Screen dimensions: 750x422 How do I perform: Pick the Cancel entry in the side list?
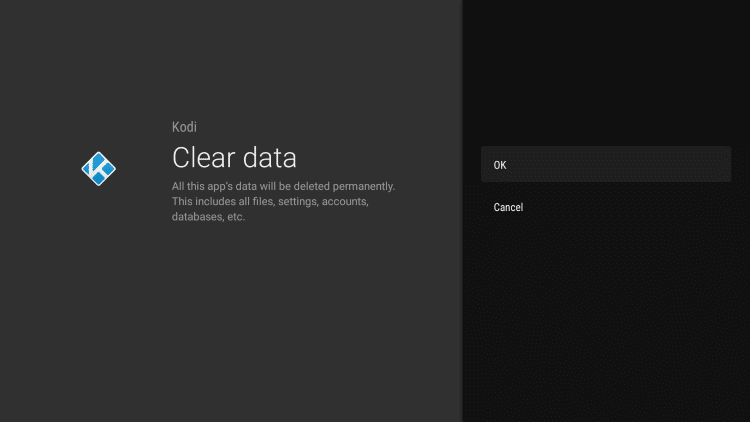606,207
